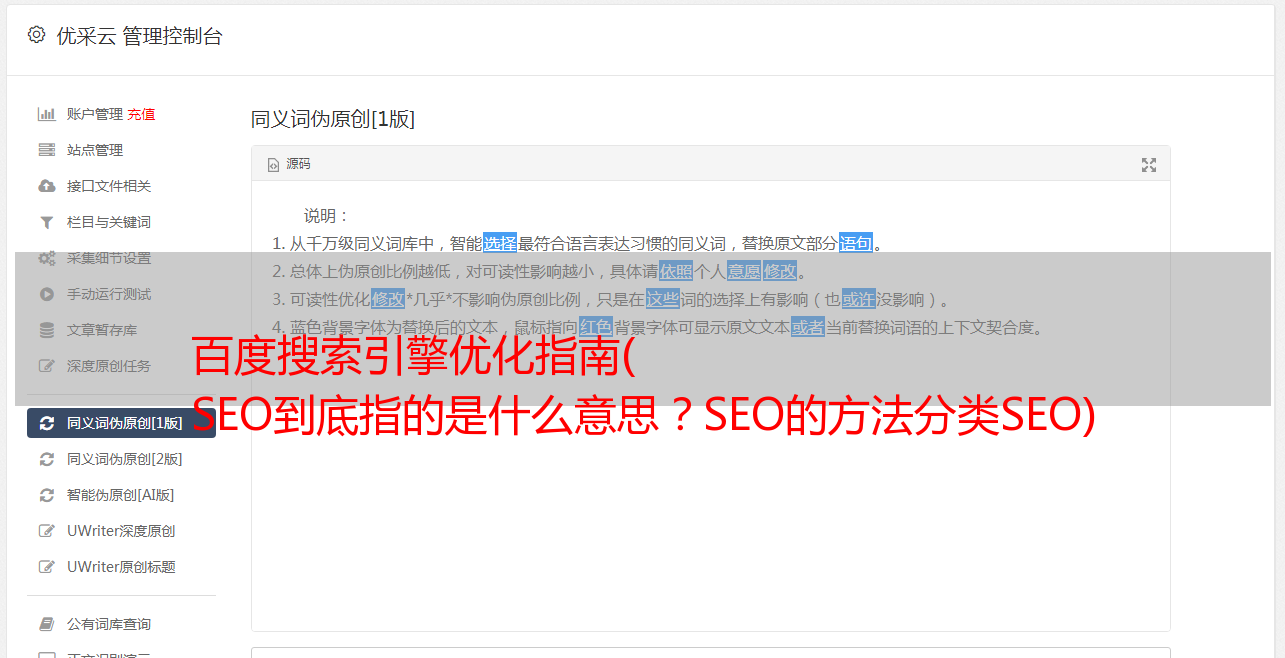The height and width of the screenshot is (658, 1285).
Task: Click the bar chart icon for 账户管理
Action: coord(46,114)
